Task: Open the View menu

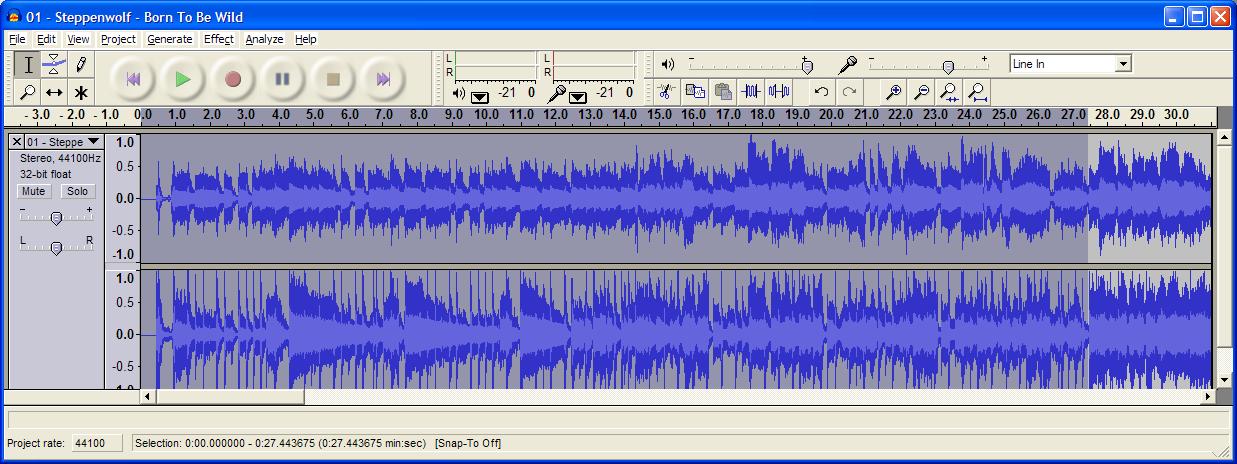Action: click(78, 39)
